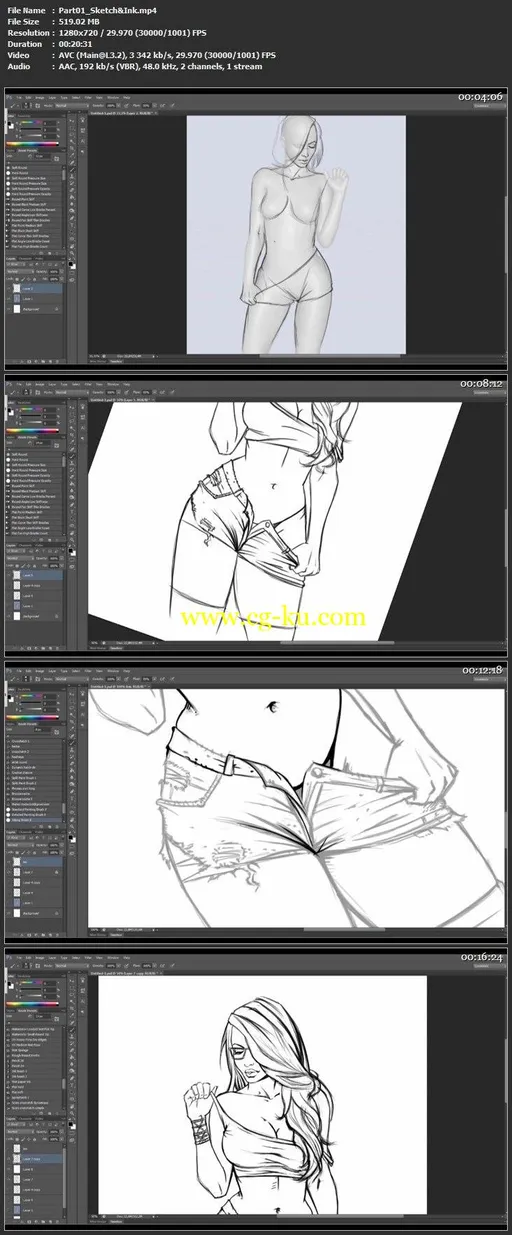Select Layer 4 copy in the 00:08:12 frame
512x1235 pixels.
click(34, 585)
